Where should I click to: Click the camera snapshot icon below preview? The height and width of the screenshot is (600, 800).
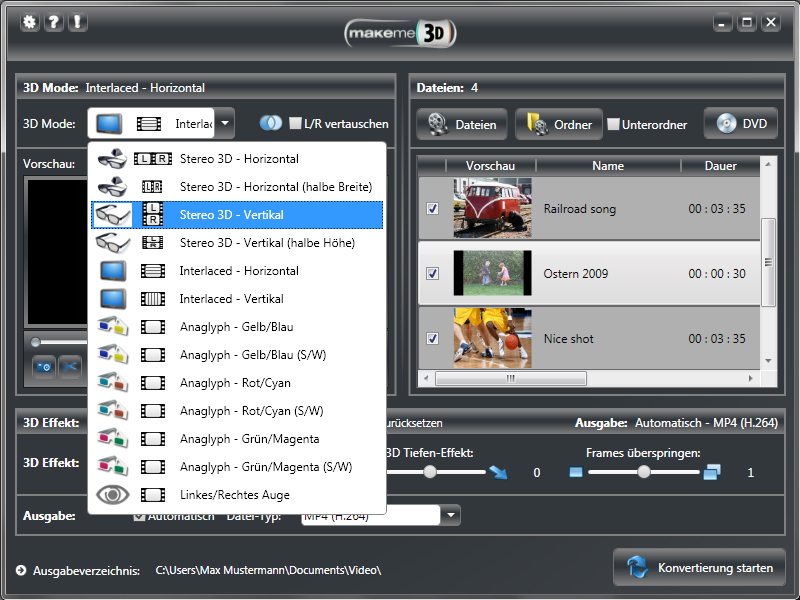(44, 368)
